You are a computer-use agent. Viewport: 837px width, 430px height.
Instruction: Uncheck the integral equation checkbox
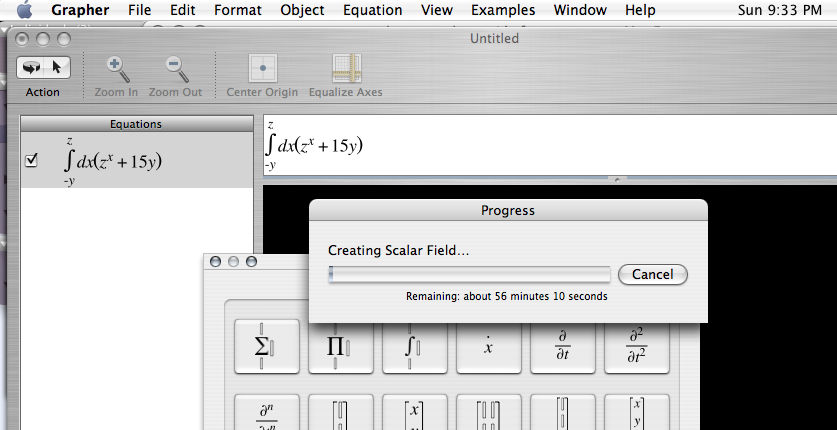click(31, 161)
